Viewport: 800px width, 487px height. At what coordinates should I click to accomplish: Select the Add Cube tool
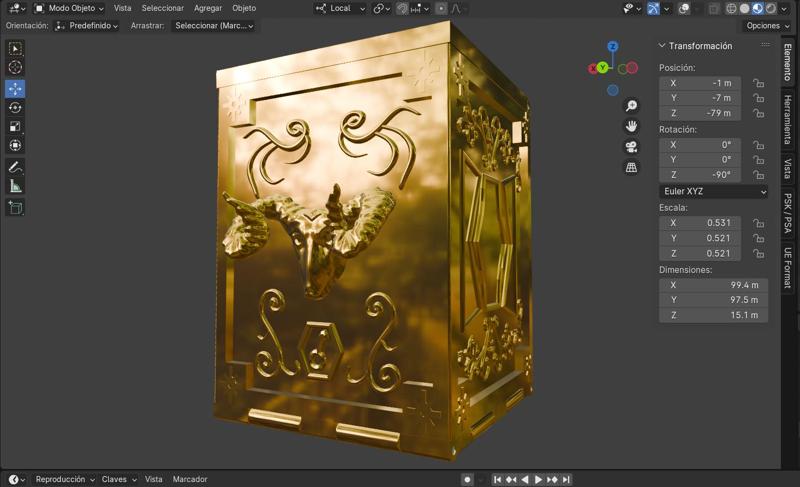[15, 207]
